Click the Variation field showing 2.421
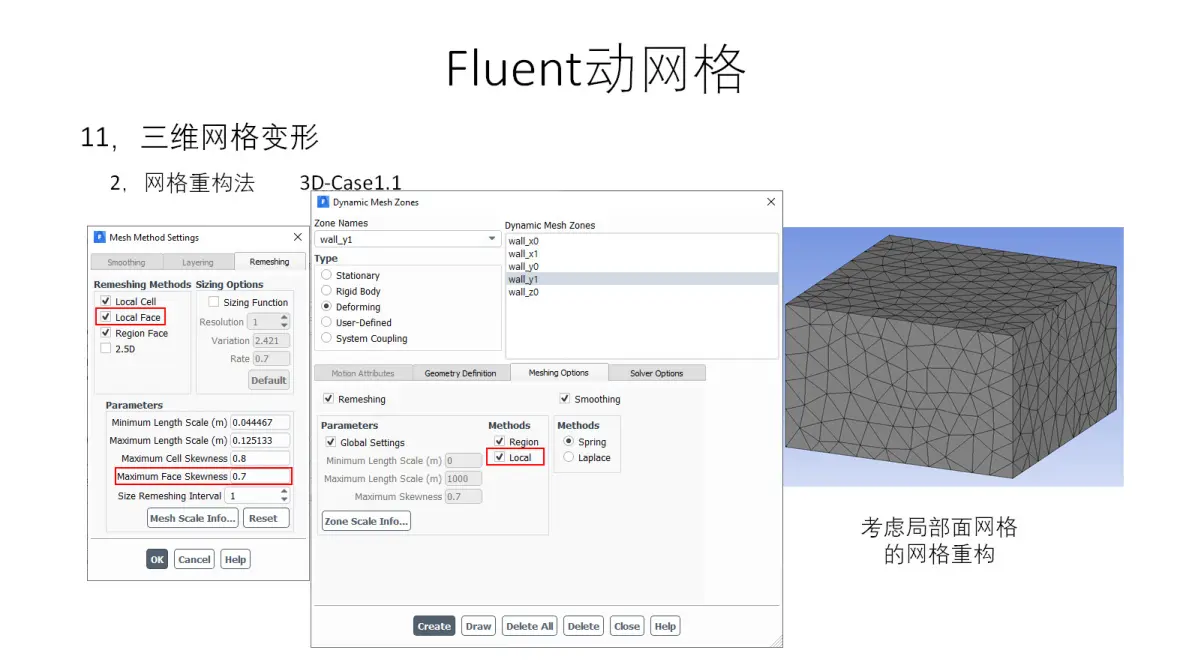 point(271,340)
